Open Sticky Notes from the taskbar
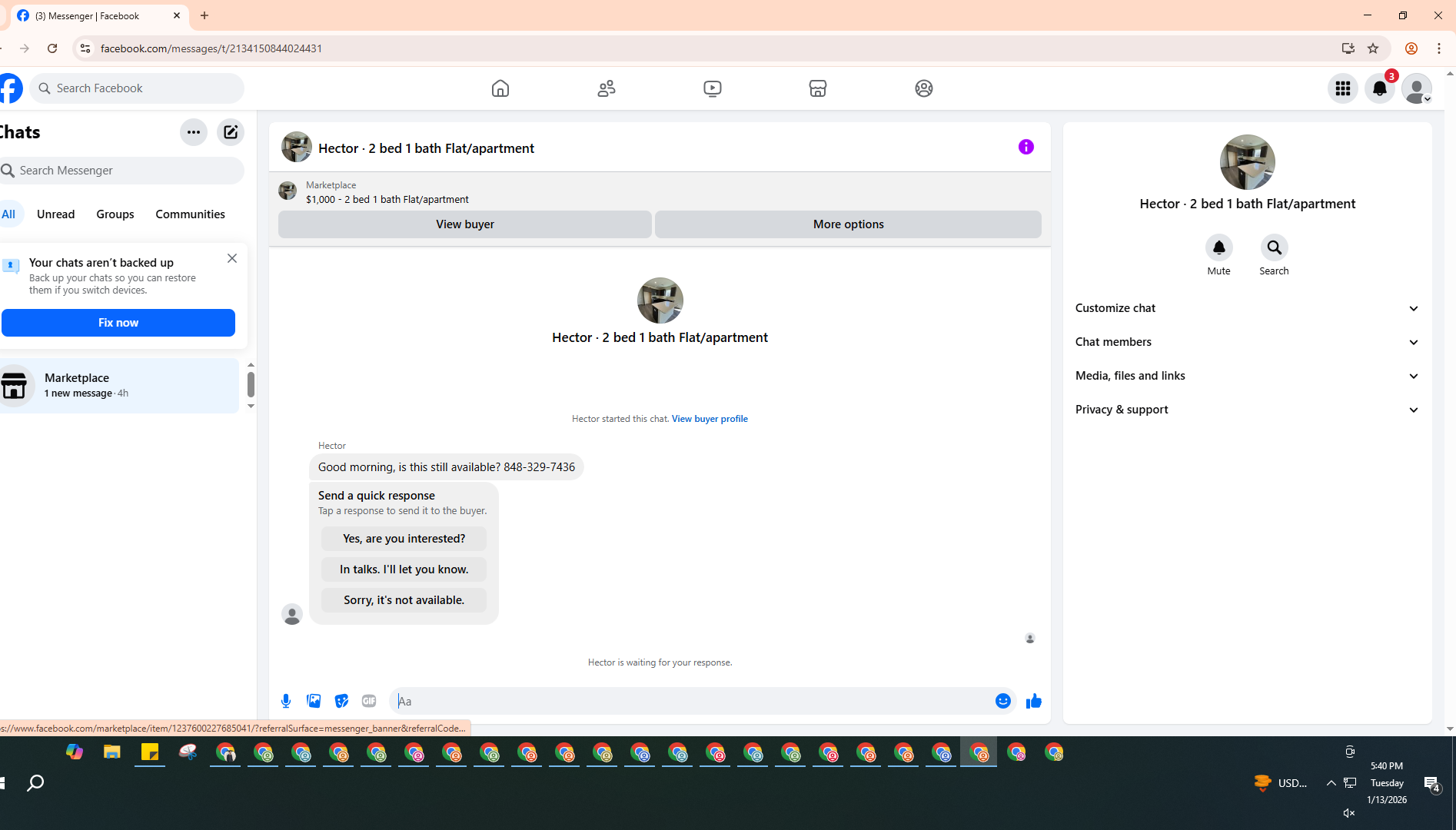 tap(150, 752)
